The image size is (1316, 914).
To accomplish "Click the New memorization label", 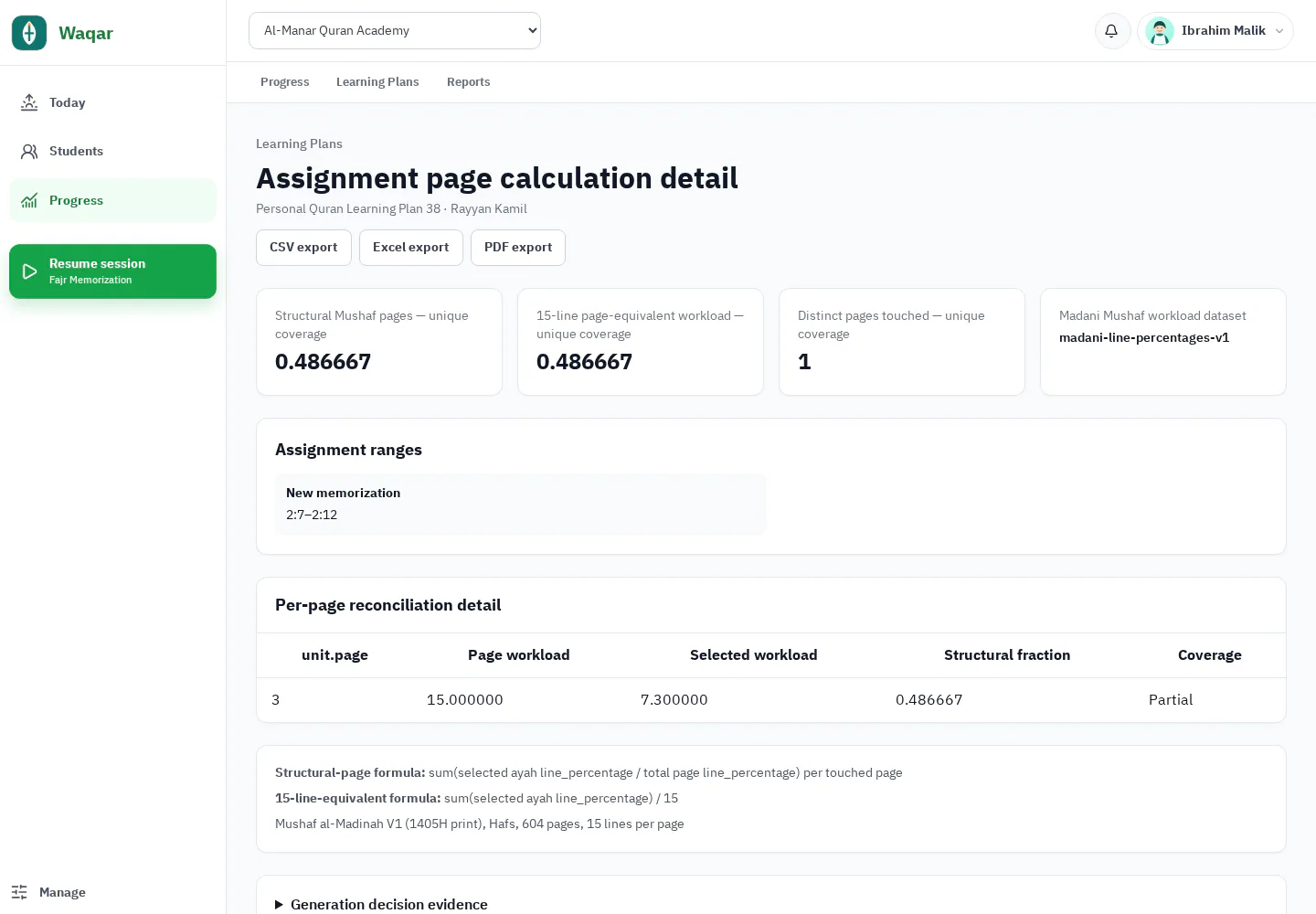I will (x=344, y=493).
